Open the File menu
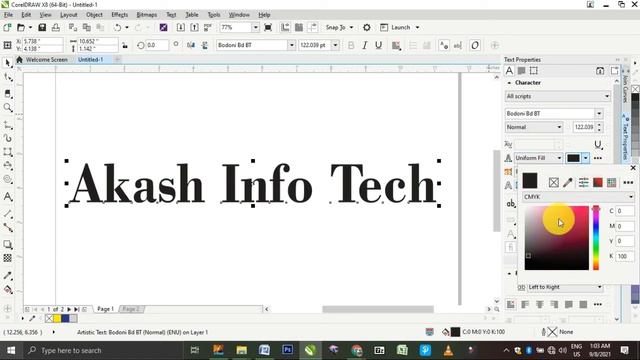 [8, 15]
